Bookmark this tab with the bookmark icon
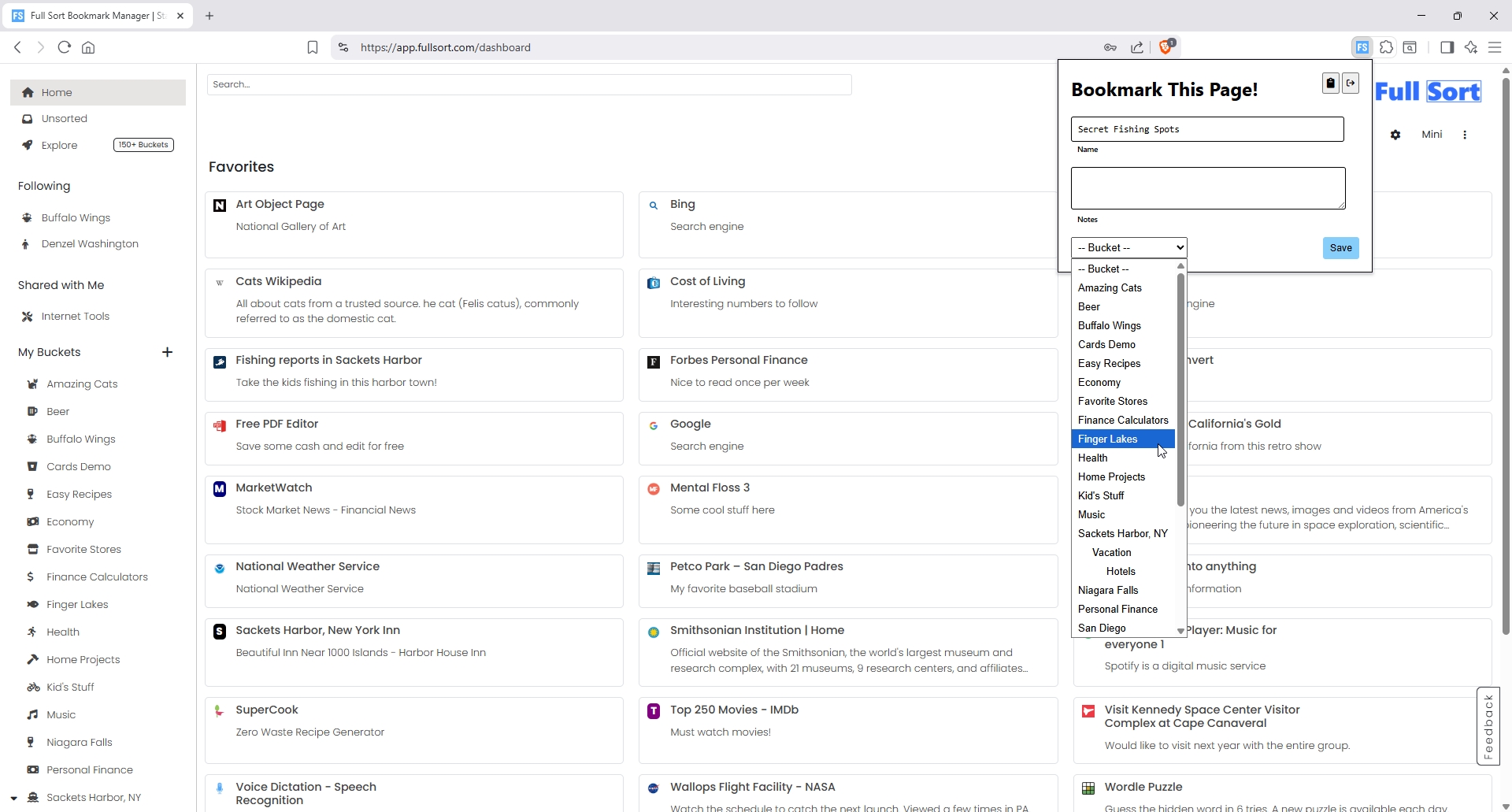The width and height of the screenshot is (1512, 812). pos(313,47)
